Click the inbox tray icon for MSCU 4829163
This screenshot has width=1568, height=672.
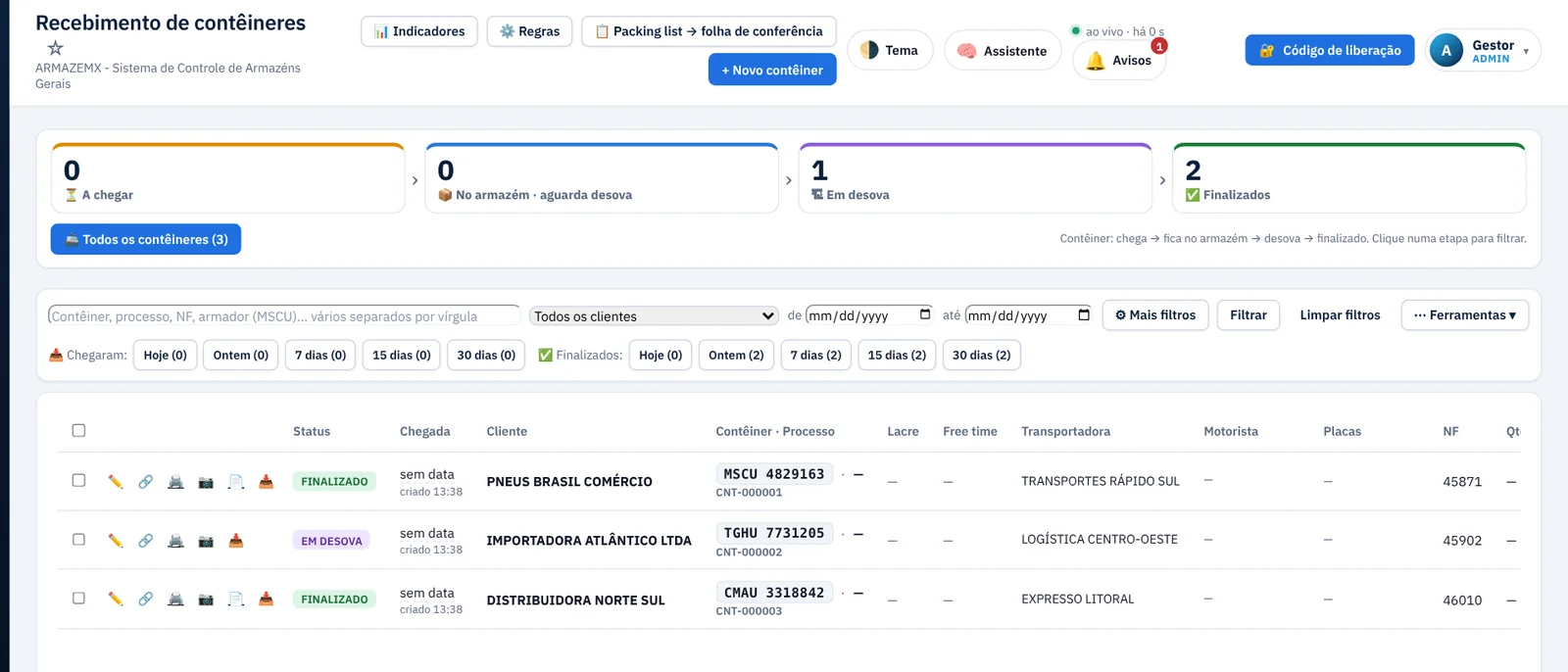(266, 482)
